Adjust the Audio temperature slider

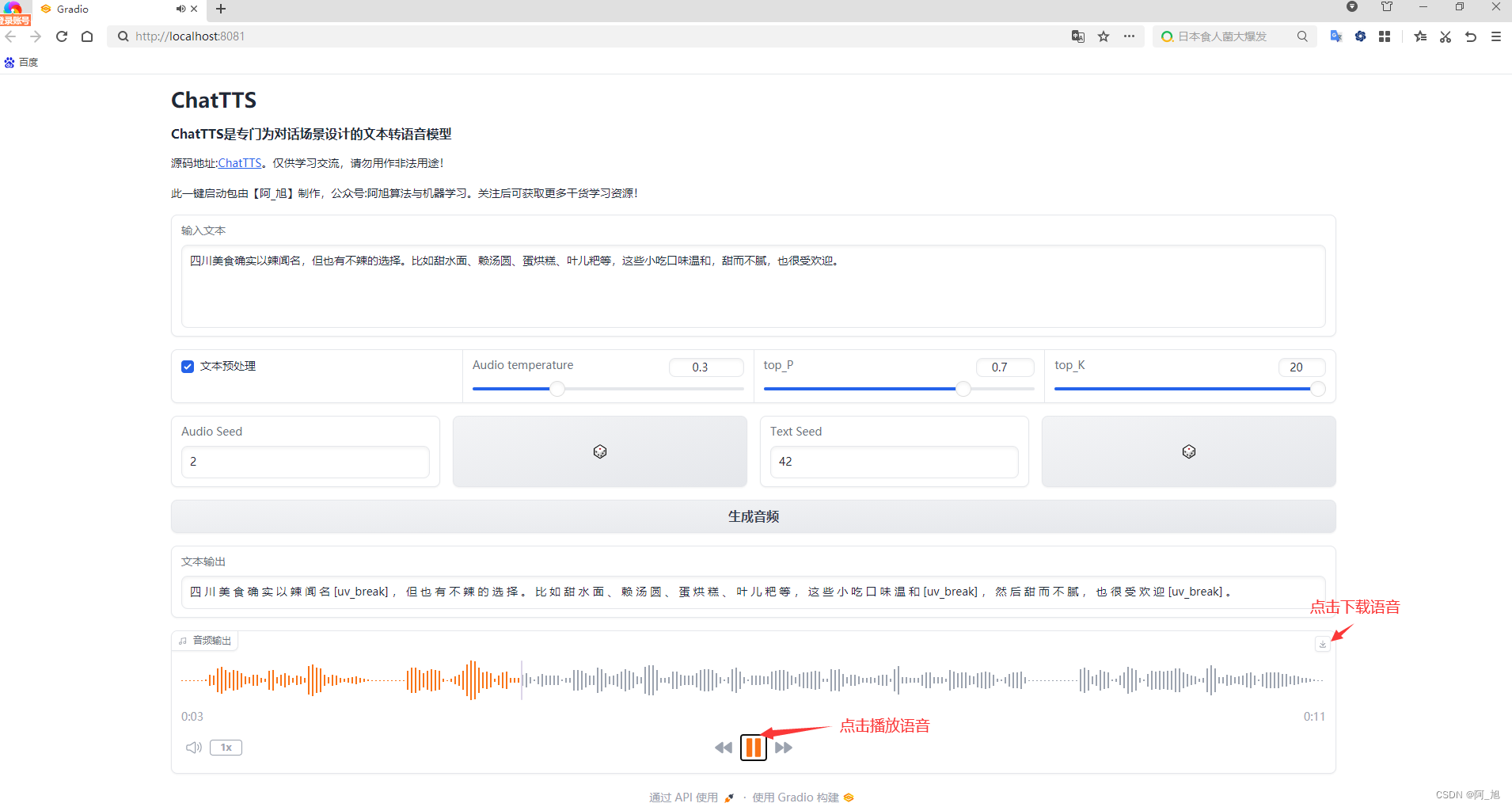(557, 389)
